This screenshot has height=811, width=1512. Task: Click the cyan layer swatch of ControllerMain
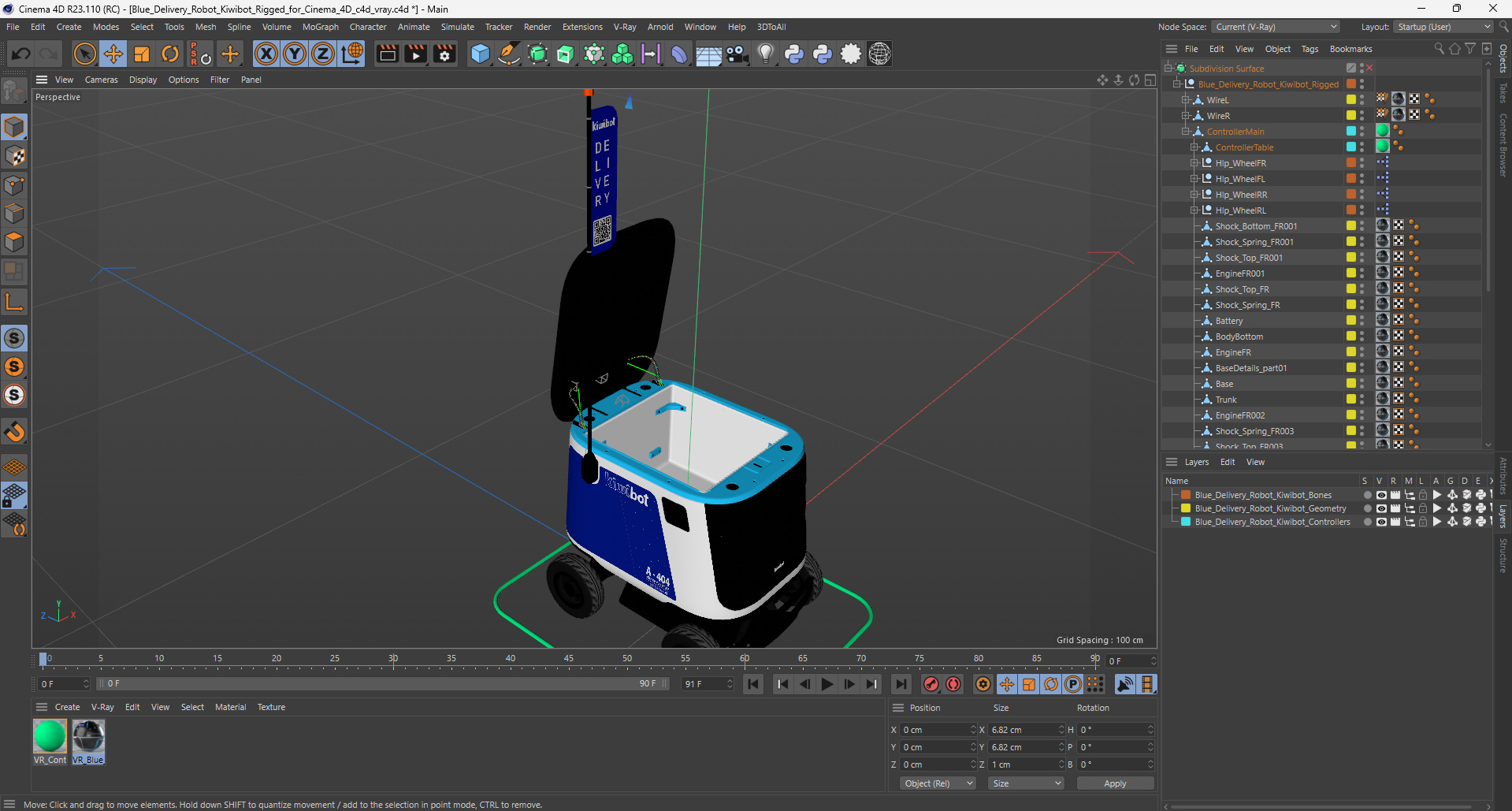[x=1351, y=131]
